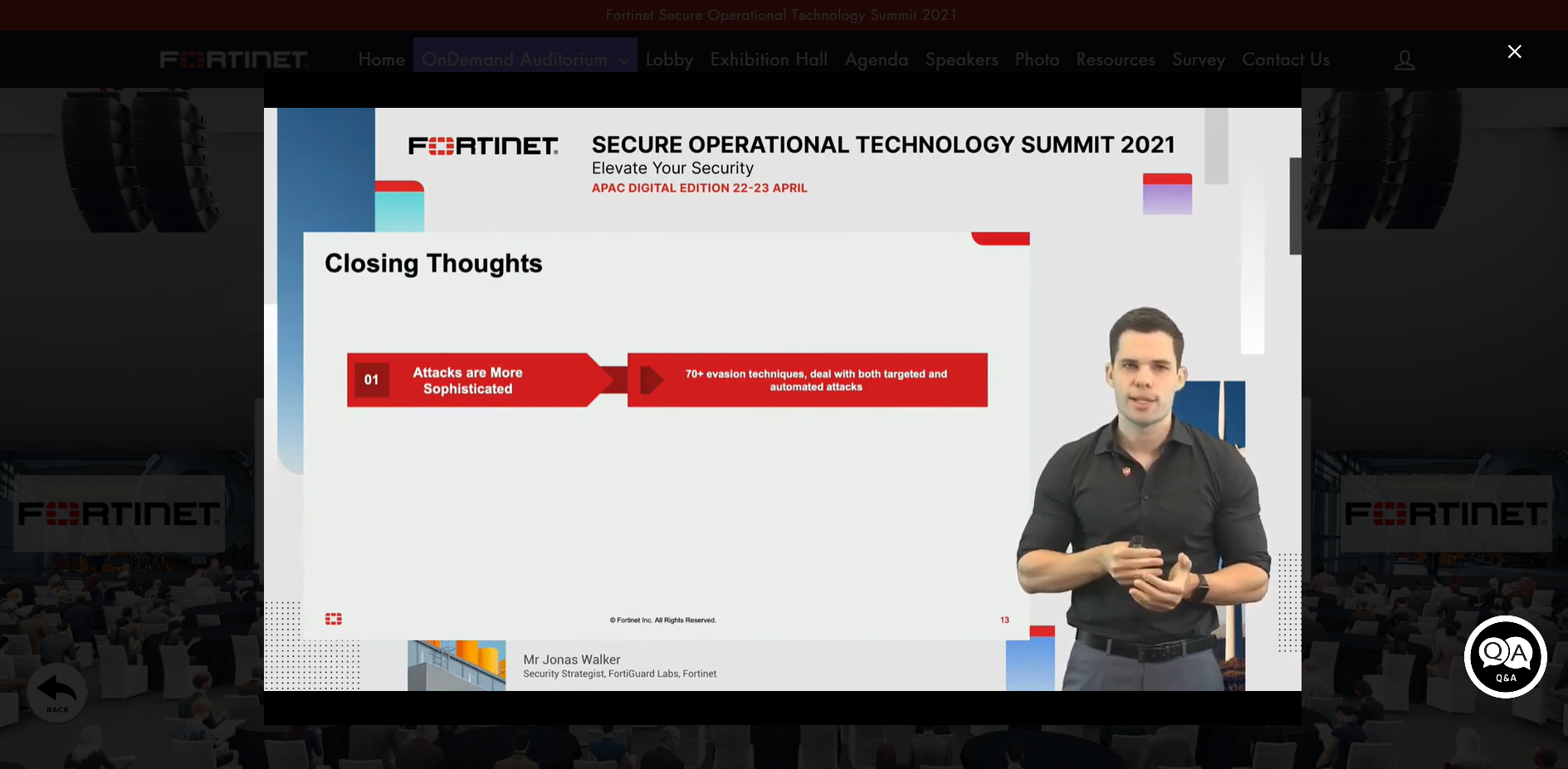Close the video overlay with the X

[1514, 51]
